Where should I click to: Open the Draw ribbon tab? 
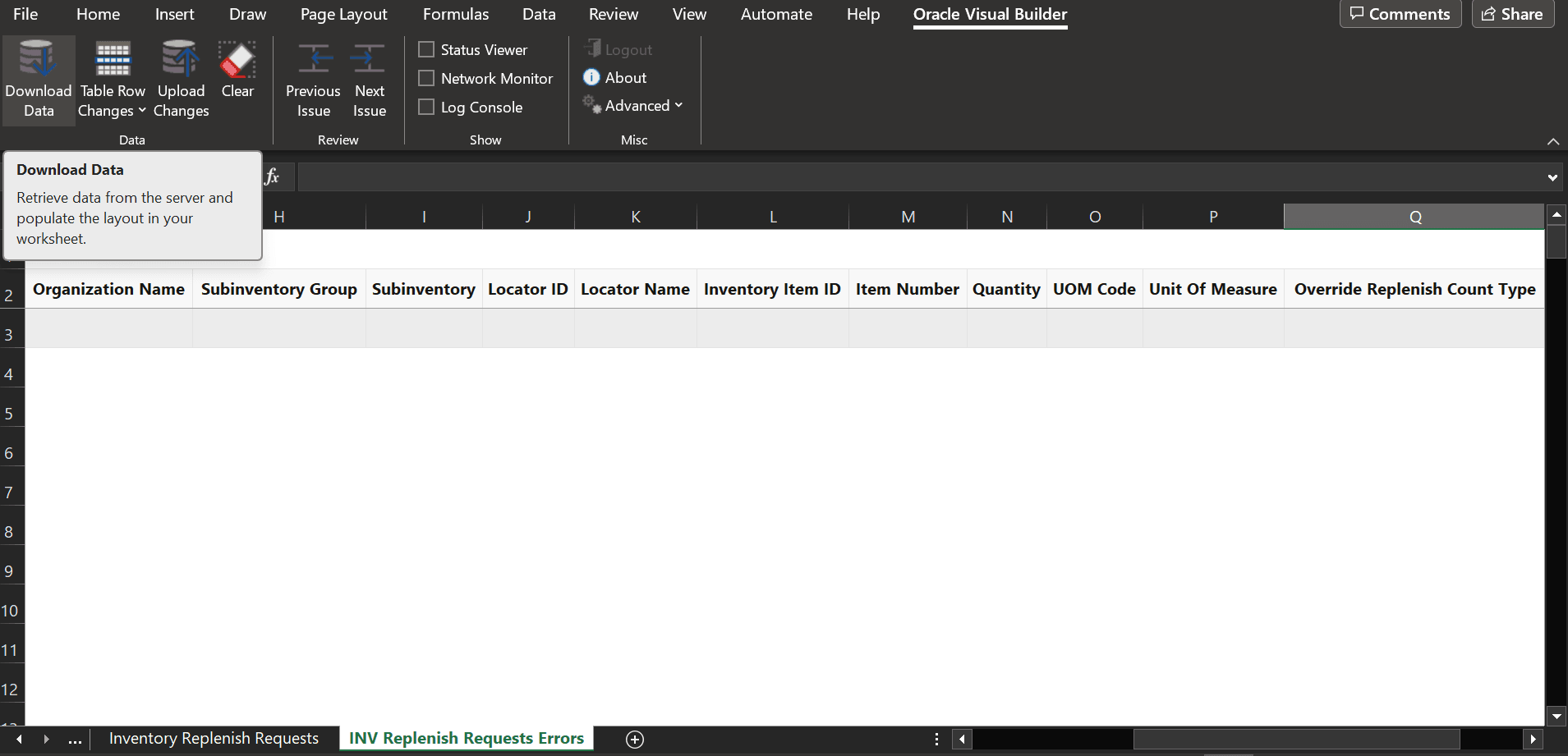(x=247, y=14)
